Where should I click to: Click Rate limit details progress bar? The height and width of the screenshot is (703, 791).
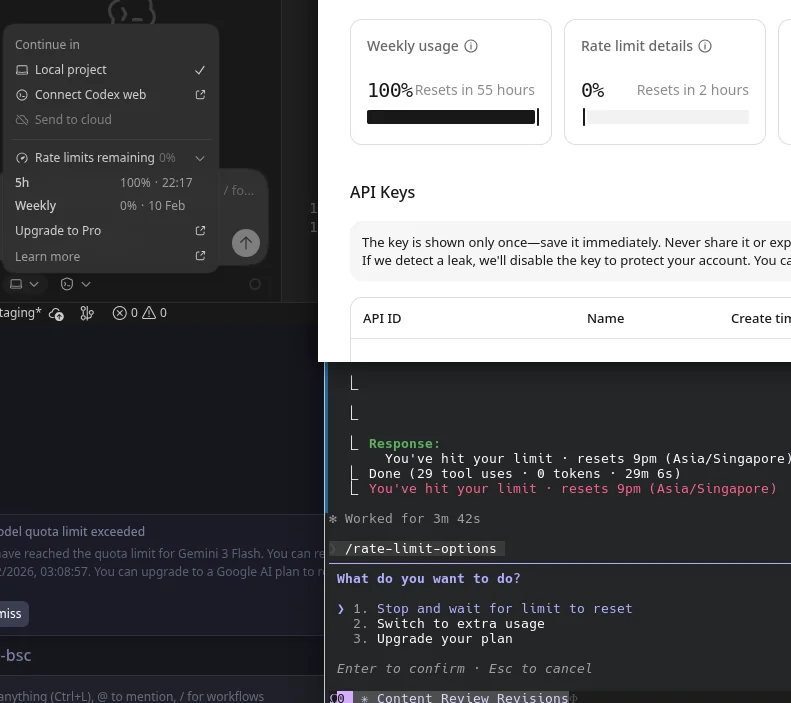(665, 117)
